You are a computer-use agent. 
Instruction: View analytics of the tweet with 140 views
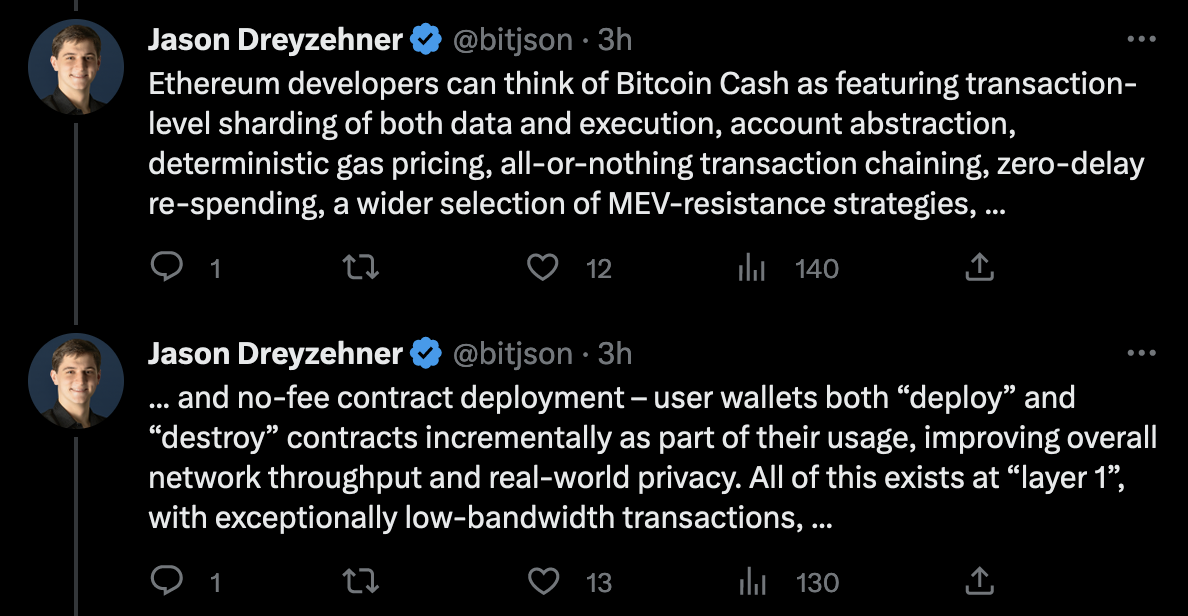750,268
